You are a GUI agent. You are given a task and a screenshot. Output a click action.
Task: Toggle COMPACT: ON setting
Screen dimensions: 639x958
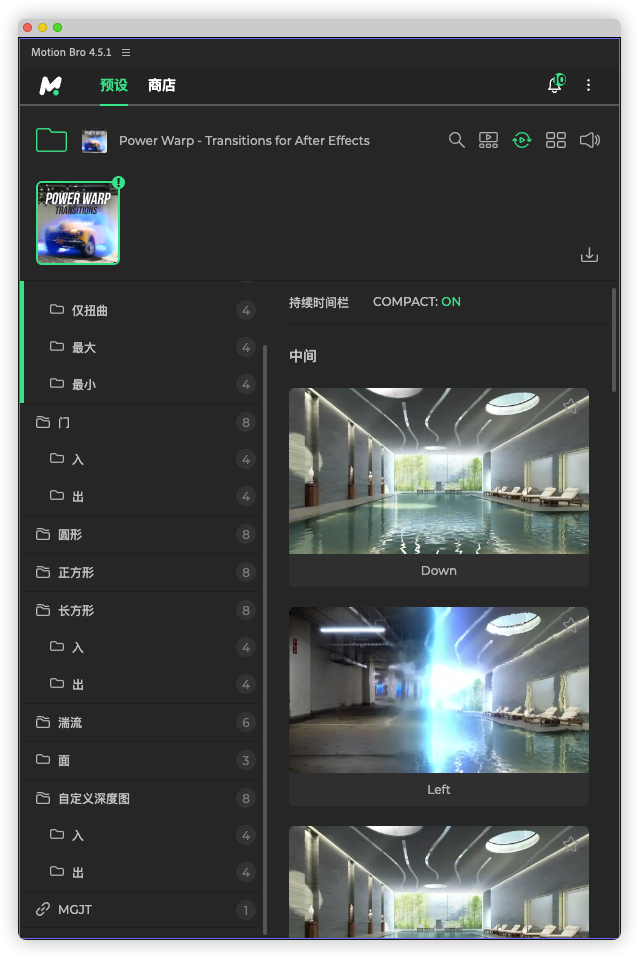click(x=417, y=302)
